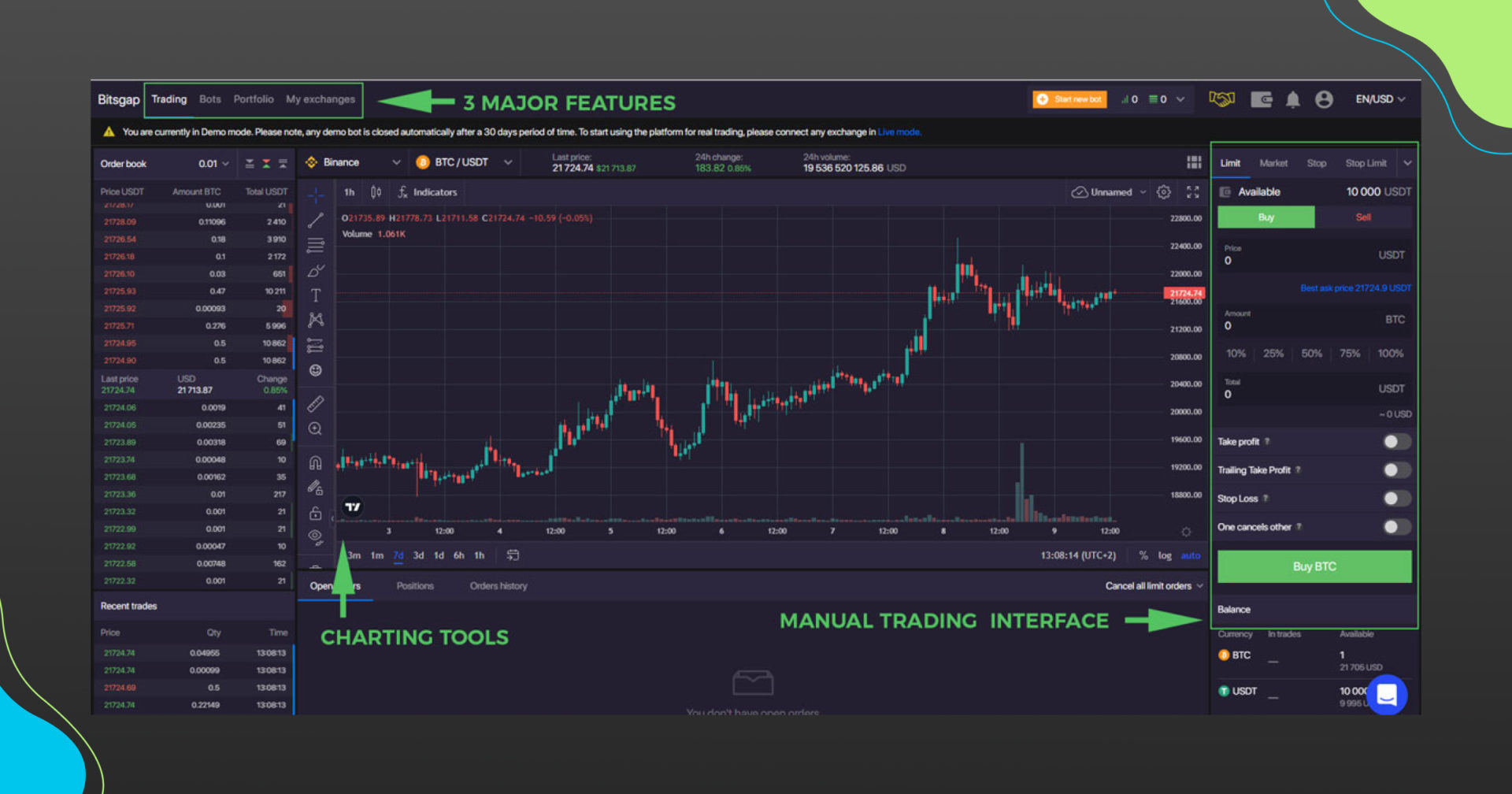Open the text annotation tool
The height and width of the screenshot is (794, 1512).
[x=316, y=295]
